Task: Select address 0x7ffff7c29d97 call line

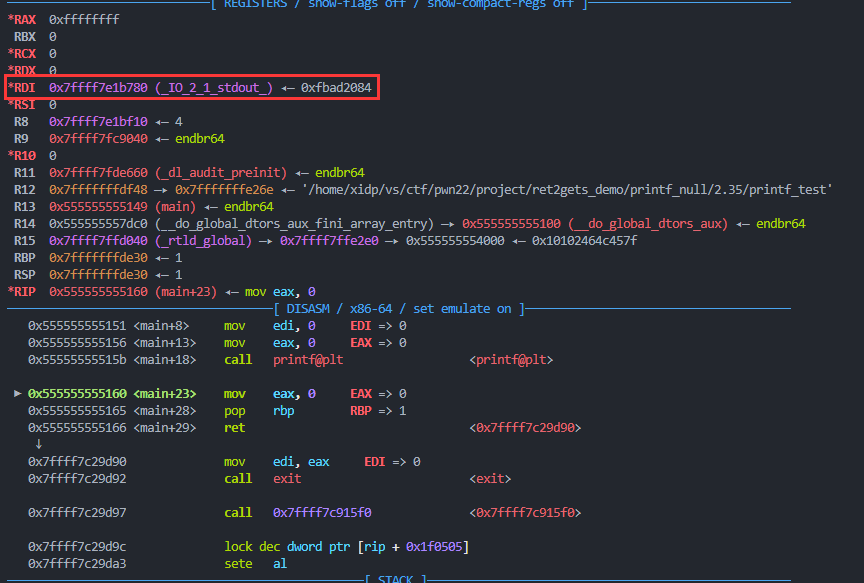Action: [x=77, y=513]
